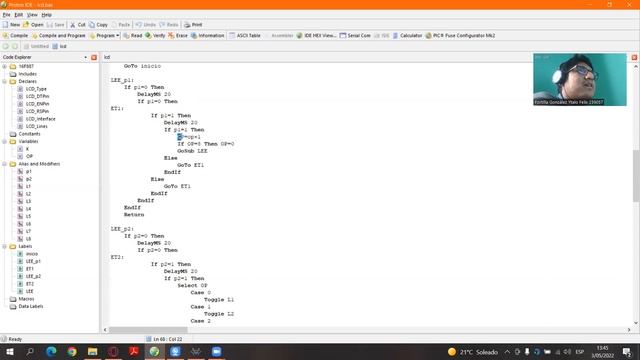Screen dimensions: 640x360
Task: Select the Data Labels folder
Action: pos(31,306)
